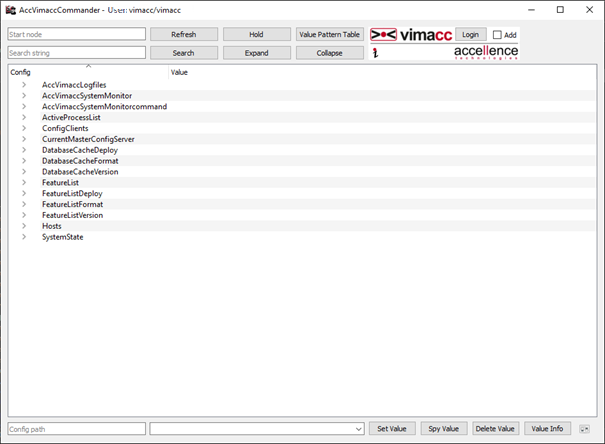Click the Login button
This screenshot has width=605, height=444.
point(470,34)
